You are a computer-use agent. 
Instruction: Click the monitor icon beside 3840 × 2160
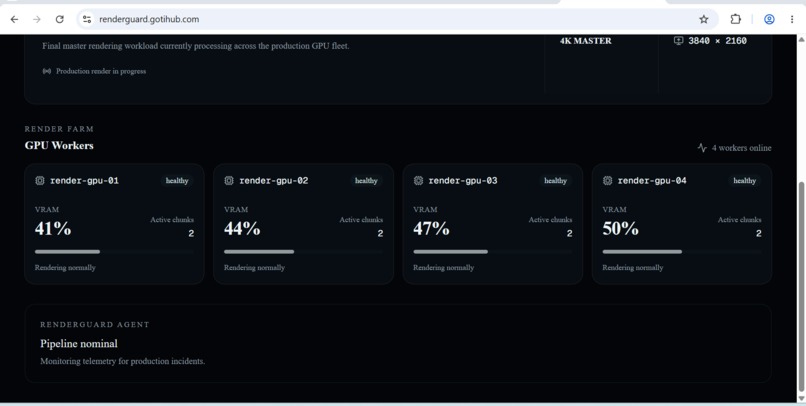(678, 41)
